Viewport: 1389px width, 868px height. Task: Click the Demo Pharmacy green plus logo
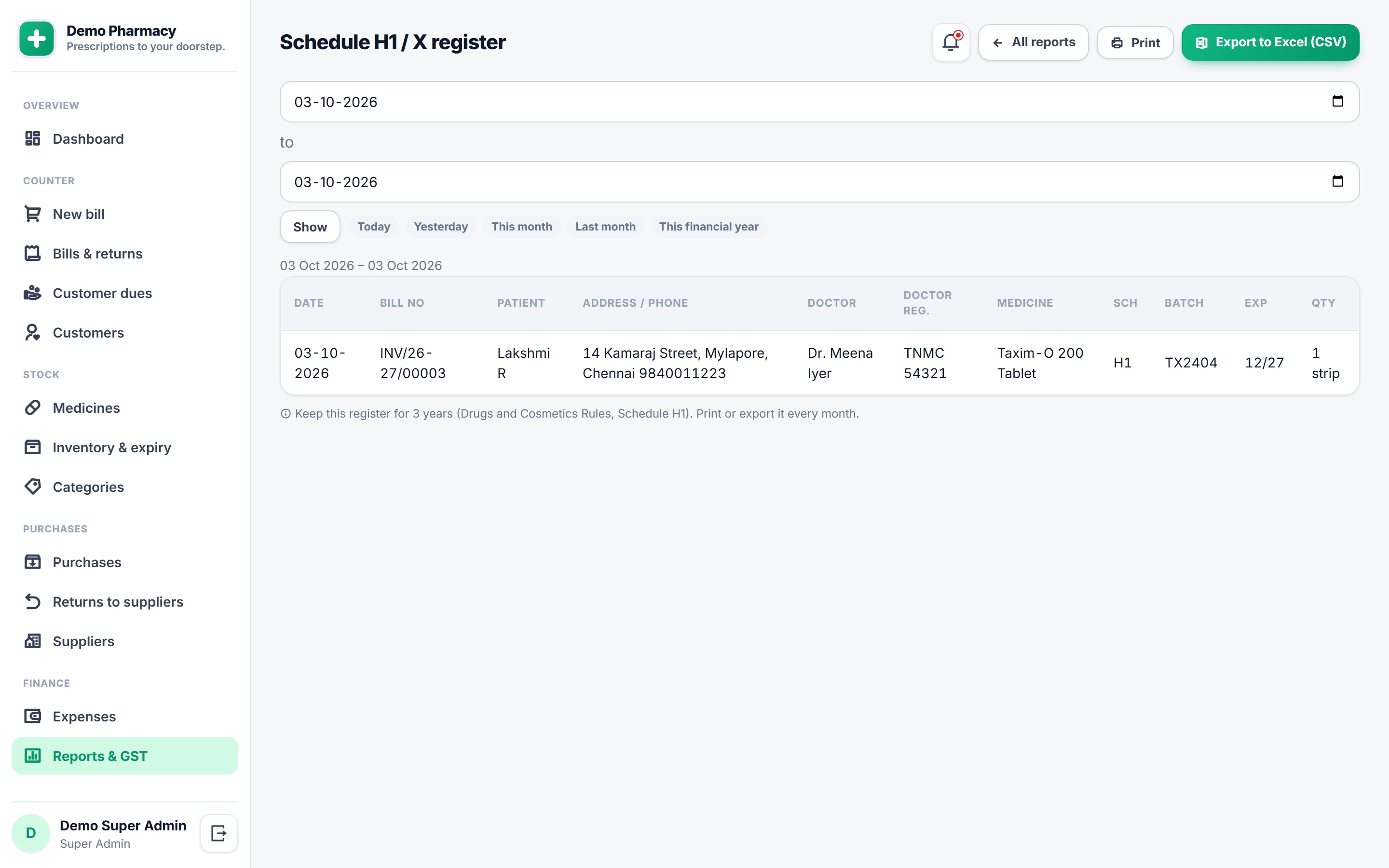click(x=37, y=39)
